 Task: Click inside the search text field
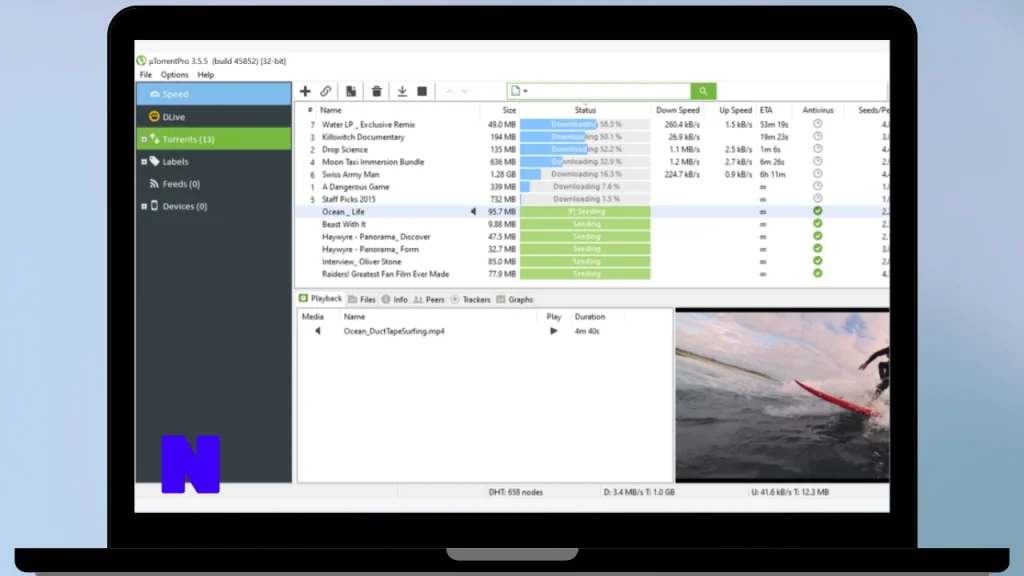tap(609, 91)
